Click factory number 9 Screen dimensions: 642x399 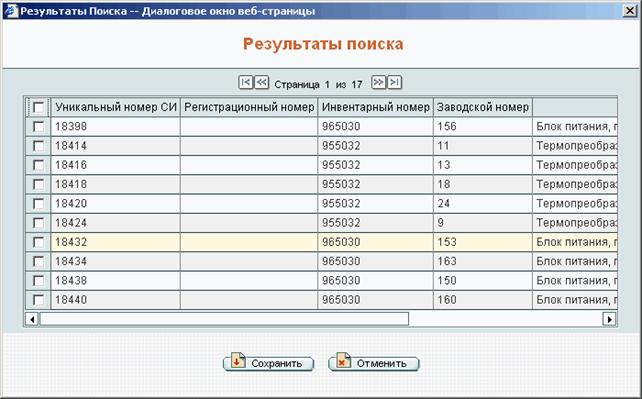coord(483,223)
